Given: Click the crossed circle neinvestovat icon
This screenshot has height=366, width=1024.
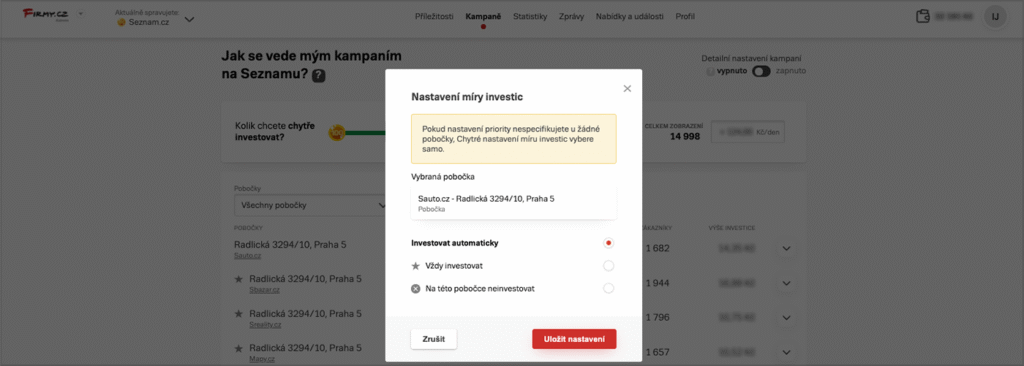Looking at the screenshot, I should tap(415, 288).
